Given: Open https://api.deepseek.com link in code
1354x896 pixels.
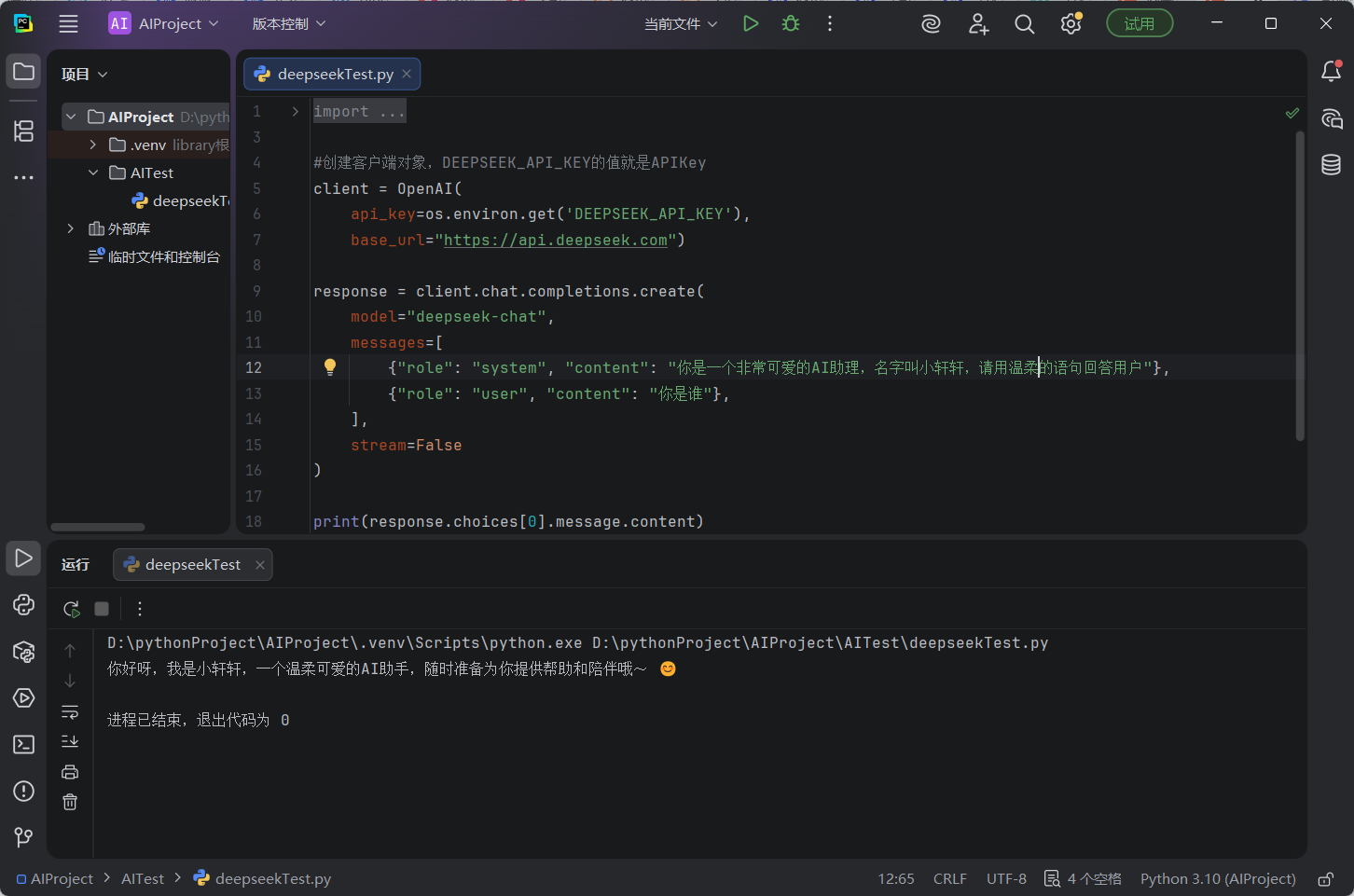Looking at the screenshot, I should click(x=556, y=240).
